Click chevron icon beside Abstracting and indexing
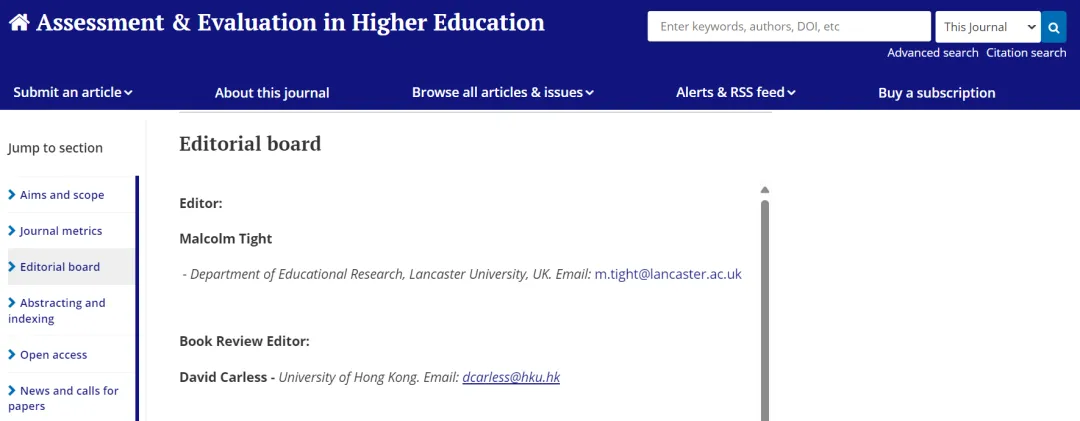This screenshot has height=421, width=1080. [12, 302]
